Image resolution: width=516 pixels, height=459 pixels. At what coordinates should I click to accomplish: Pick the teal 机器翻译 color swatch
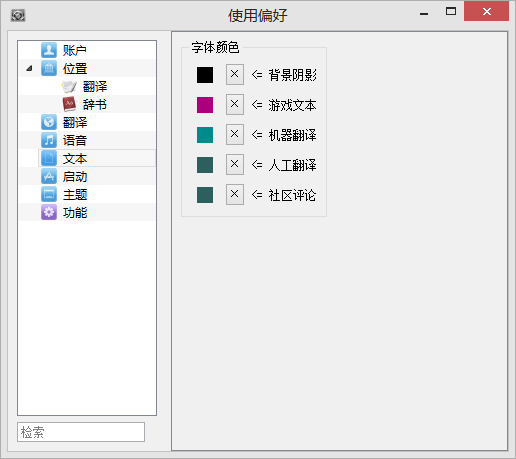click(x=205, y=135)
